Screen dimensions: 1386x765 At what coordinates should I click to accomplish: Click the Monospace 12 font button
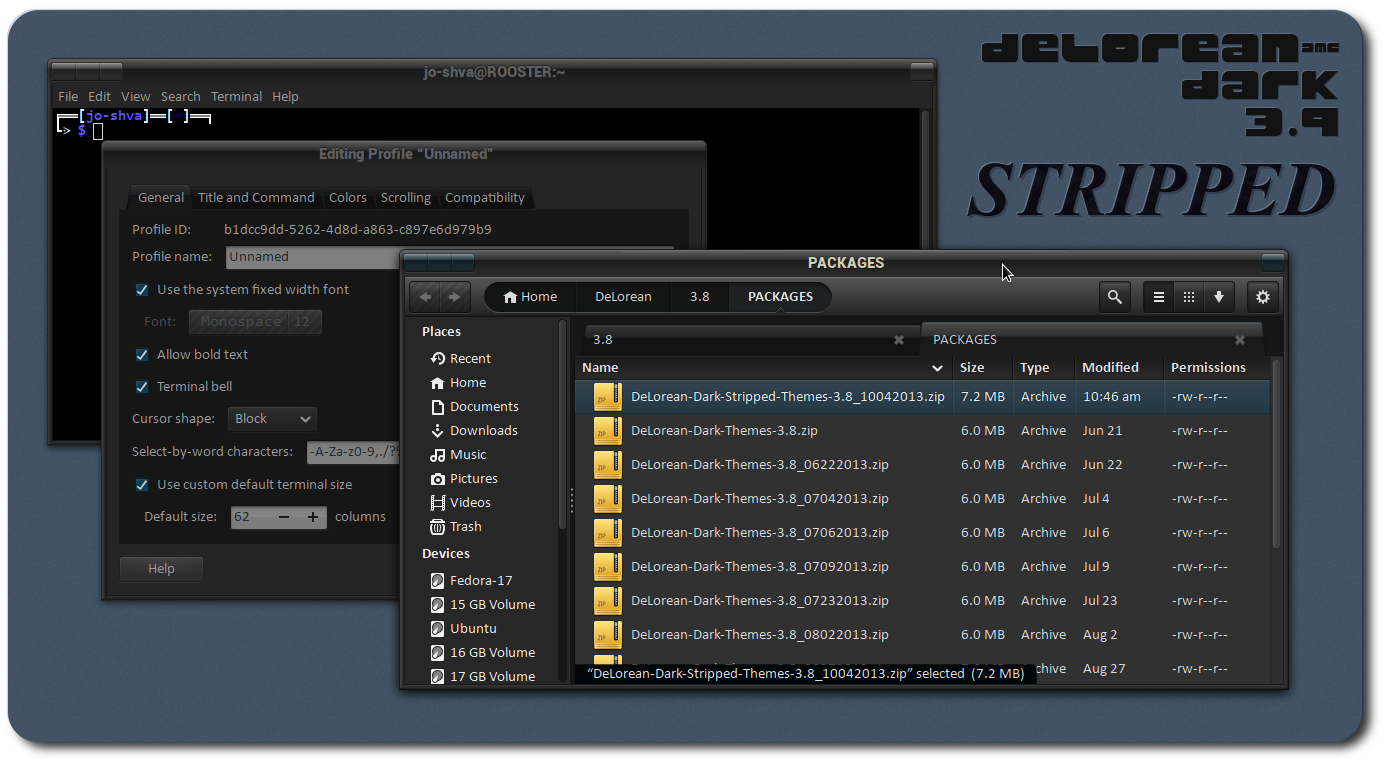255,322
